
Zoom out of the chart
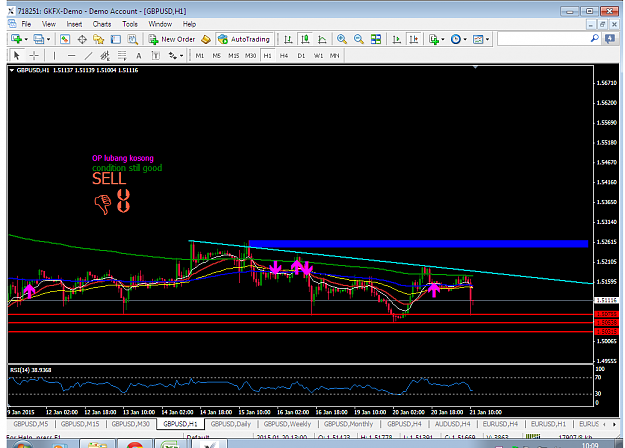[359, 39]
